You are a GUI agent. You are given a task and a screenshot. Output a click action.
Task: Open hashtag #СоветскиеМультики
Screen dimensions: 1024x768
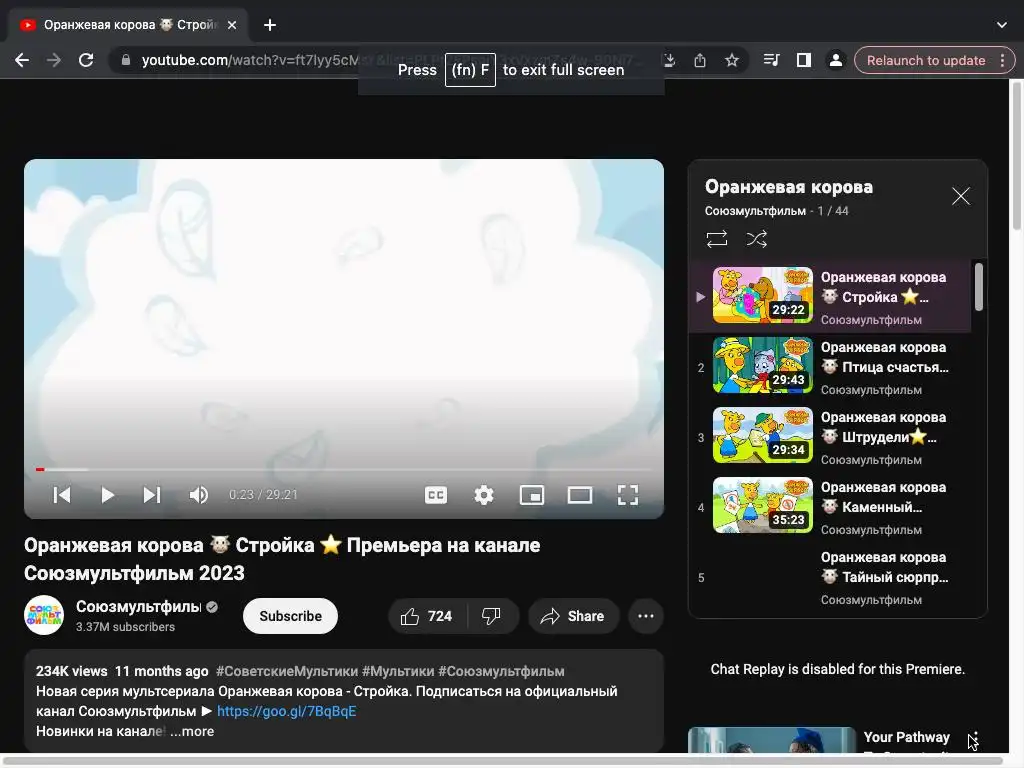point(287,671)
